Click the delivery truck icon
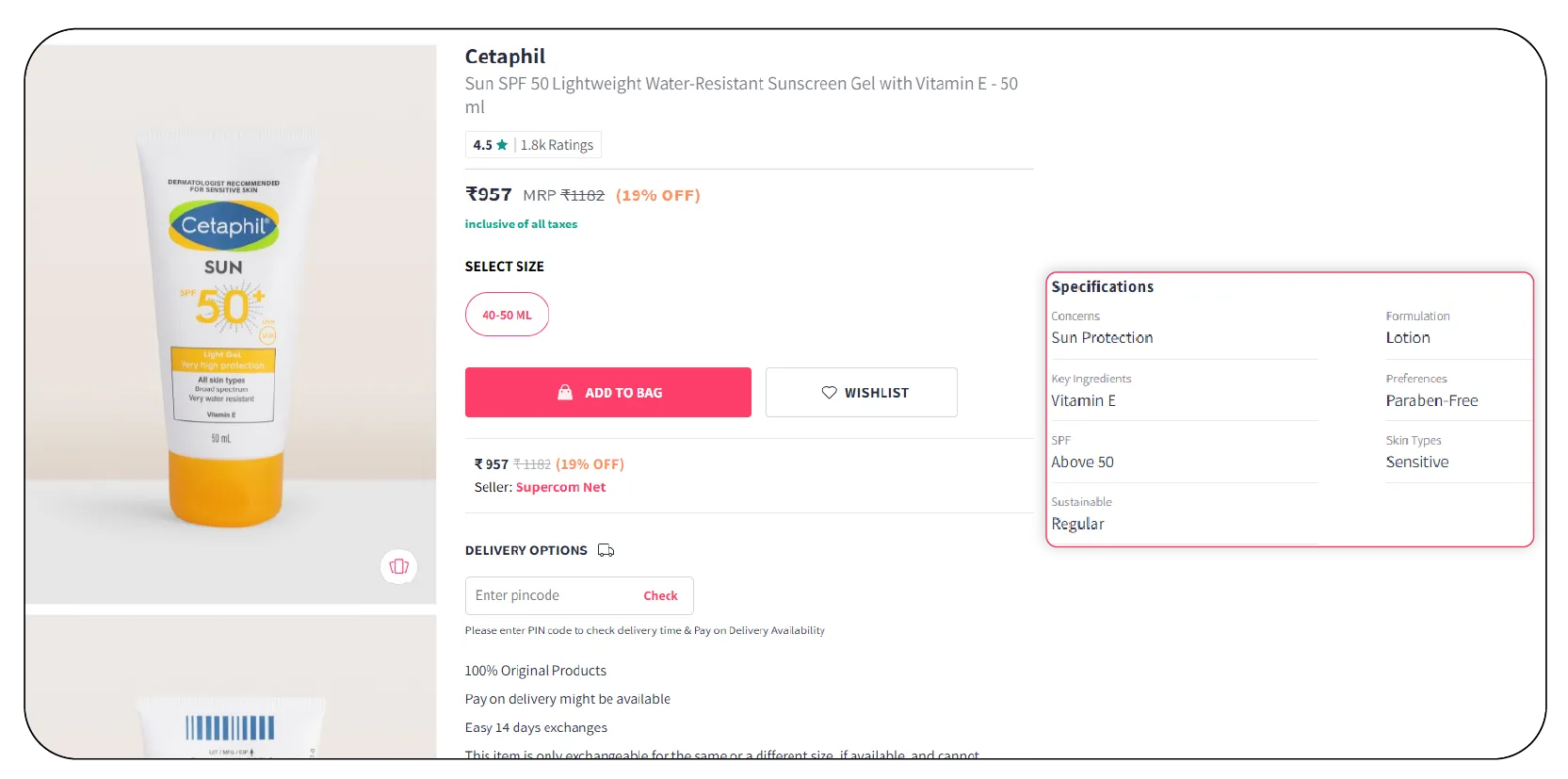Image resolution: width=1568 pixels, height=779 pixels. pyautogui.click(x=606, y=550)
